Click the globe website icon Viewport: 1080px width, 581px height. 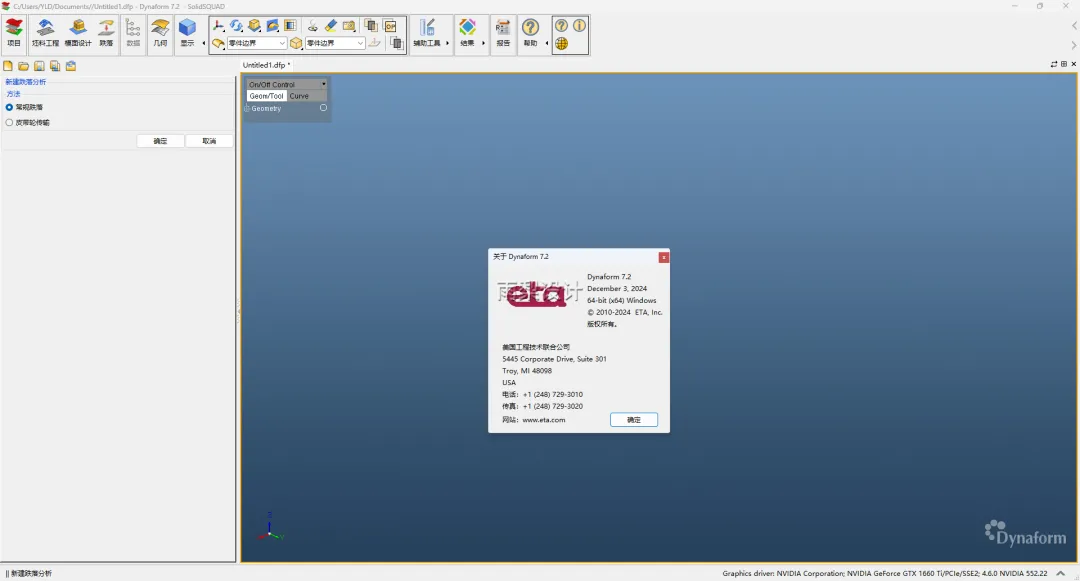pyautogui.click(x=561, y=43)
